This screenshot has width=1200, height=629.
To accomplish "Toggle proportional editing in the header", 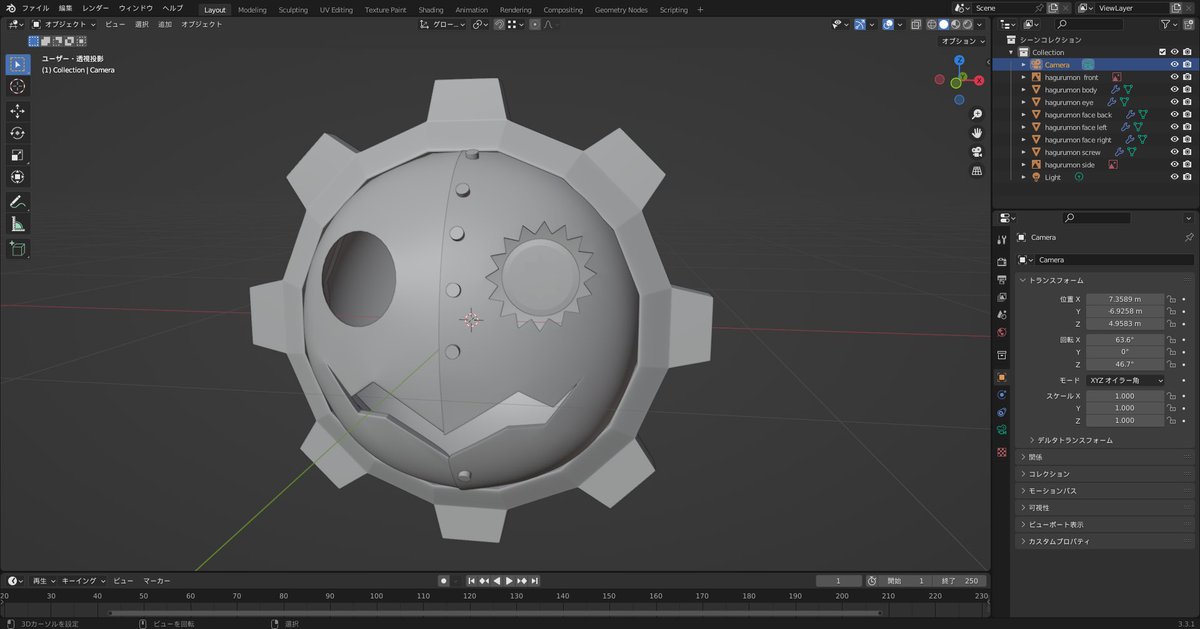I will pos(535,24).
